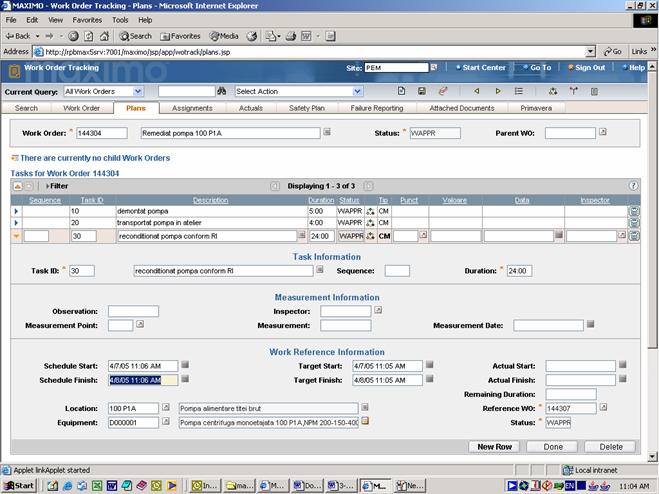This screenshot has width=659, height=494.
Task: Click Actual Start date picker icon
Action: point(623,365)
